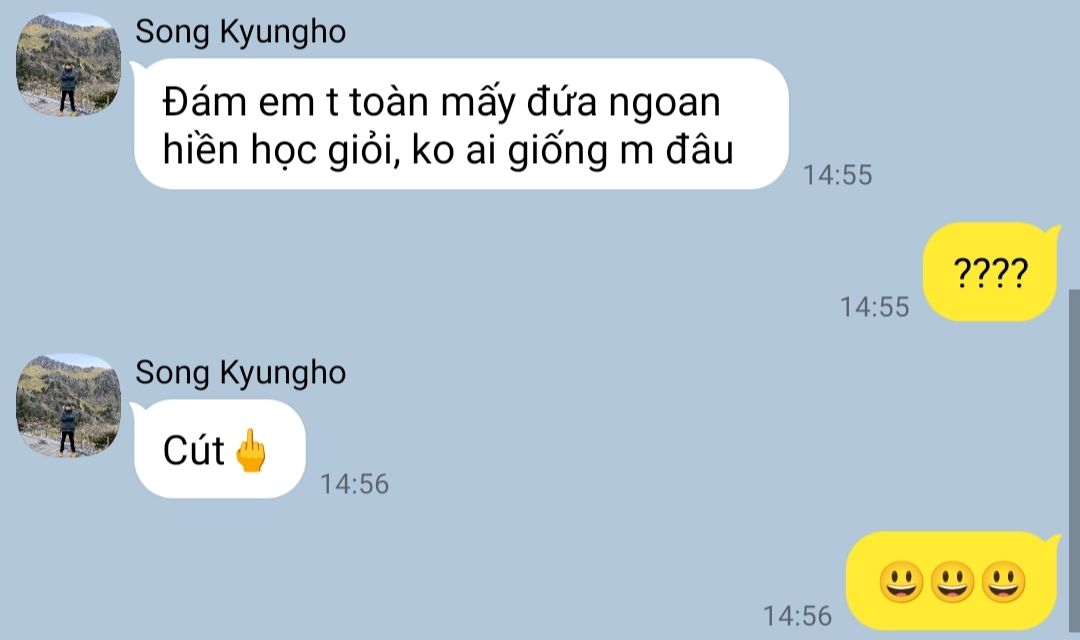1080x640 pixels.
Task: Tap Song Kyungho's second profile picture
Action: click(x=68, y=405)
